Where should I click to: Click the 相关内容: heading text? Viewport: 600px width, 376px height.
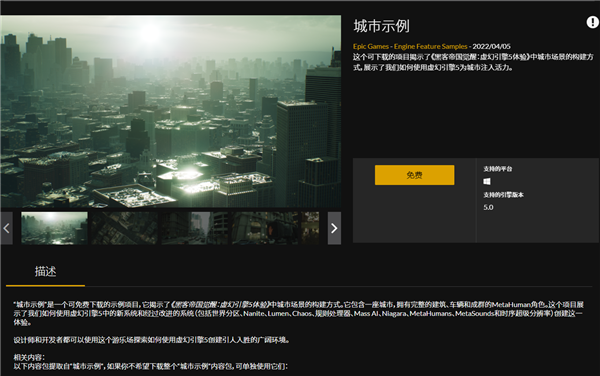pos(29,357)
